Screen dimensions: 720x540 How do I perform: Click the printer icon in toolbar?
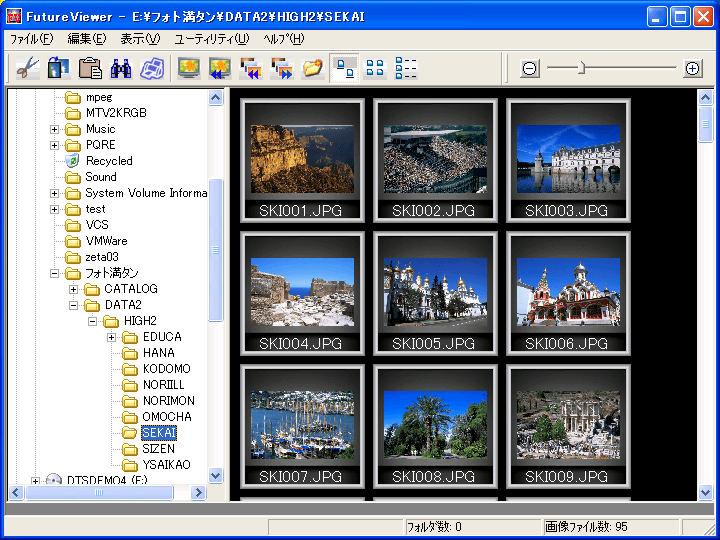click(x=152, y=68)
